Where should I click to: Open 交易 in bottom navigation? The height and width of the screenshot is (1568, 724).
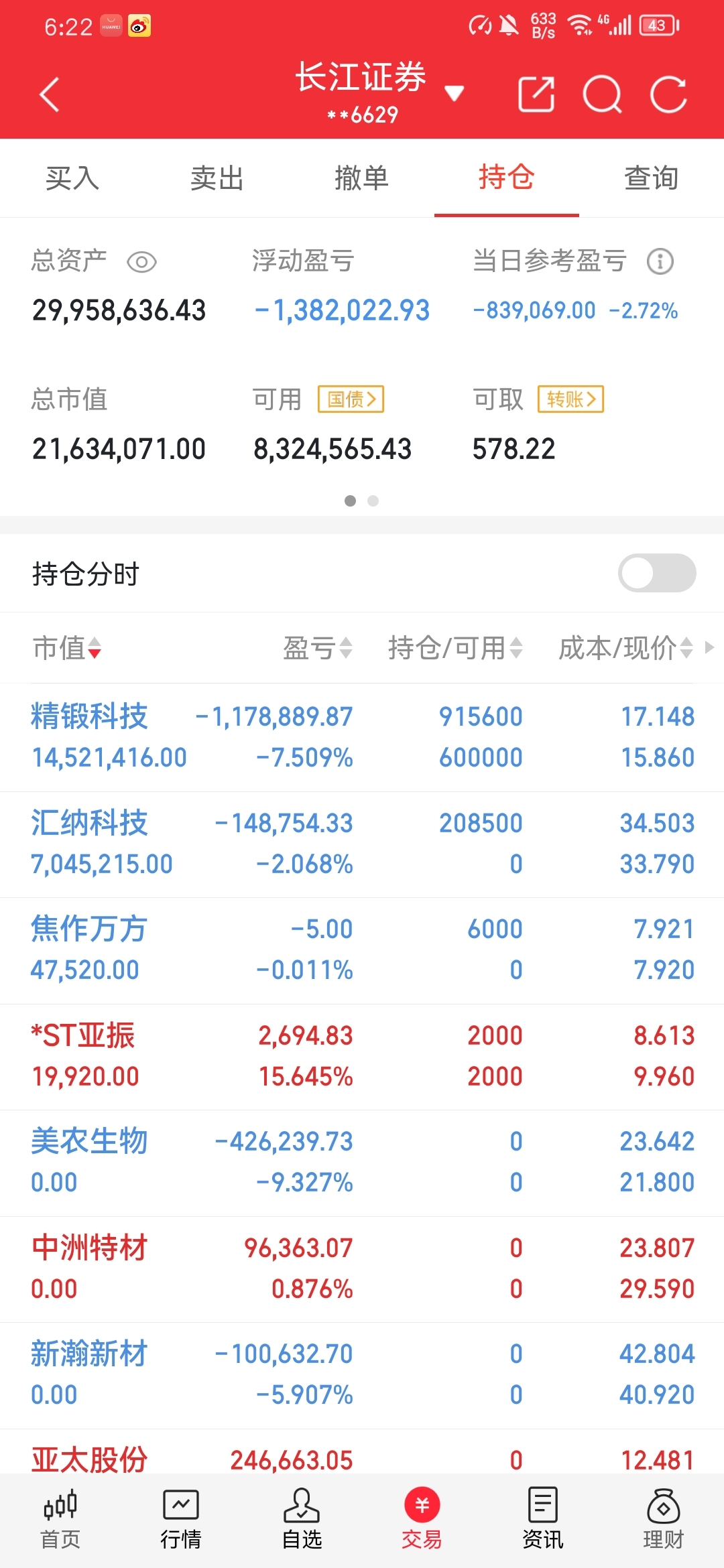(422, 1519)
